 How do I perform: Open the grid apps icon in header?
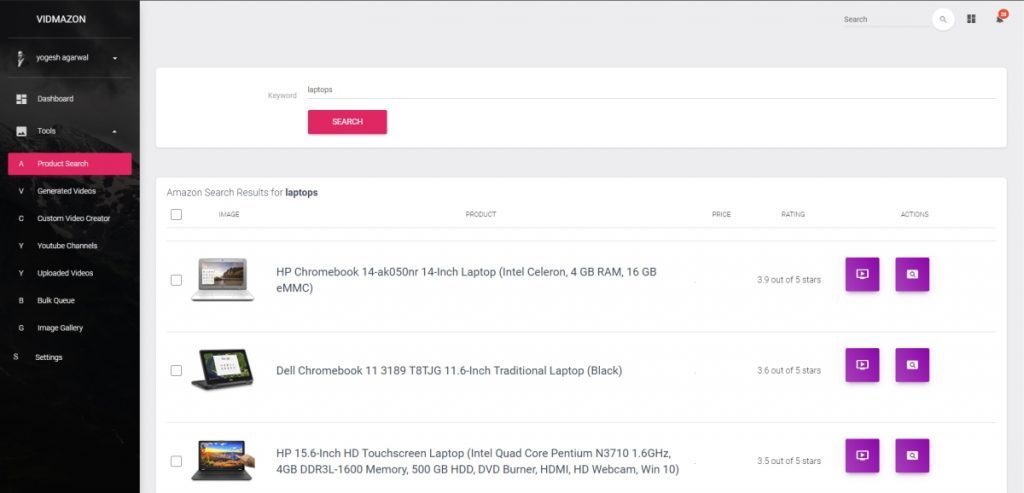pyautogui.click(x=971, y=19)
